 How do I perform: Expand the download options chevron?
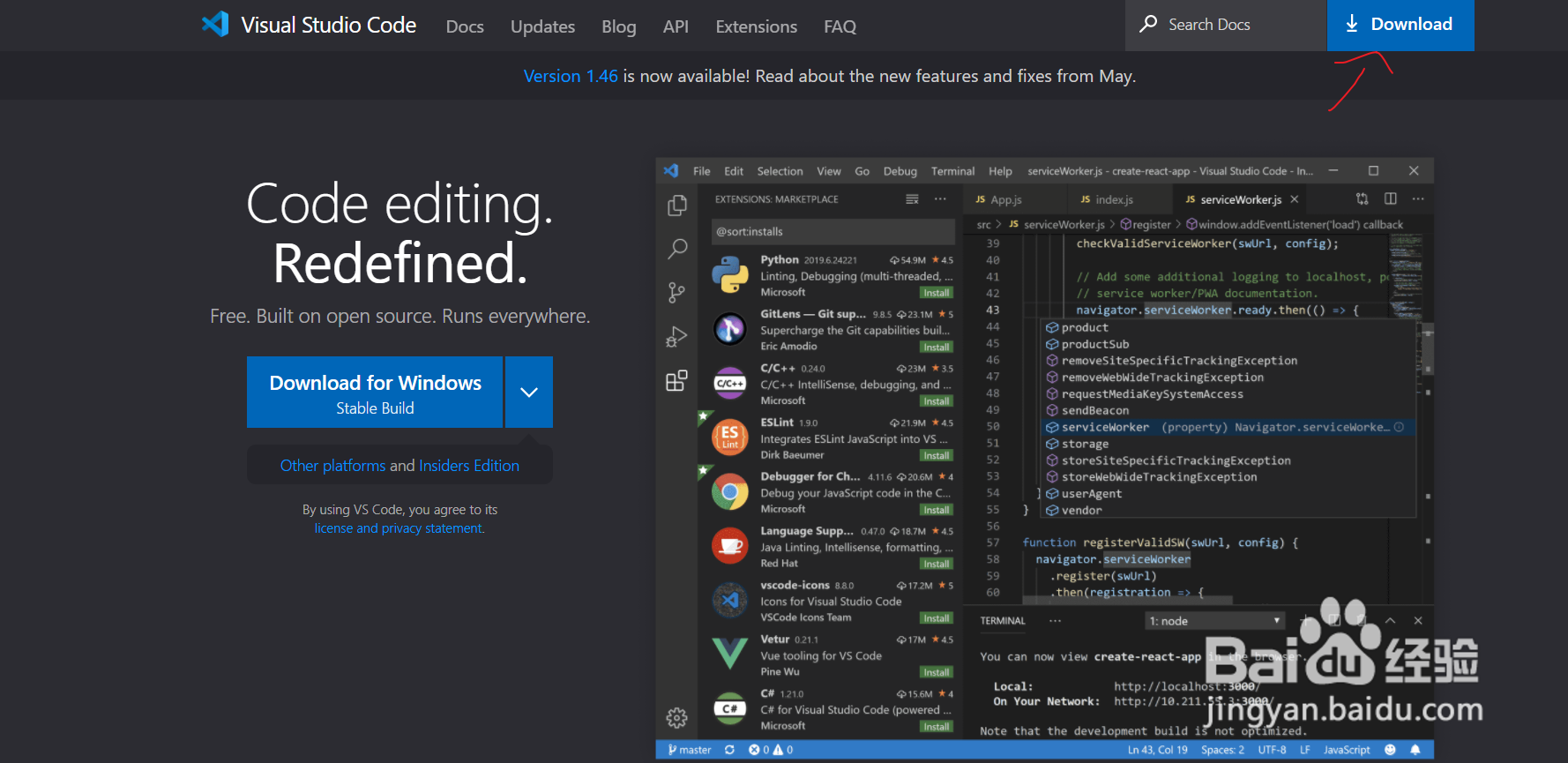point(529,392)
